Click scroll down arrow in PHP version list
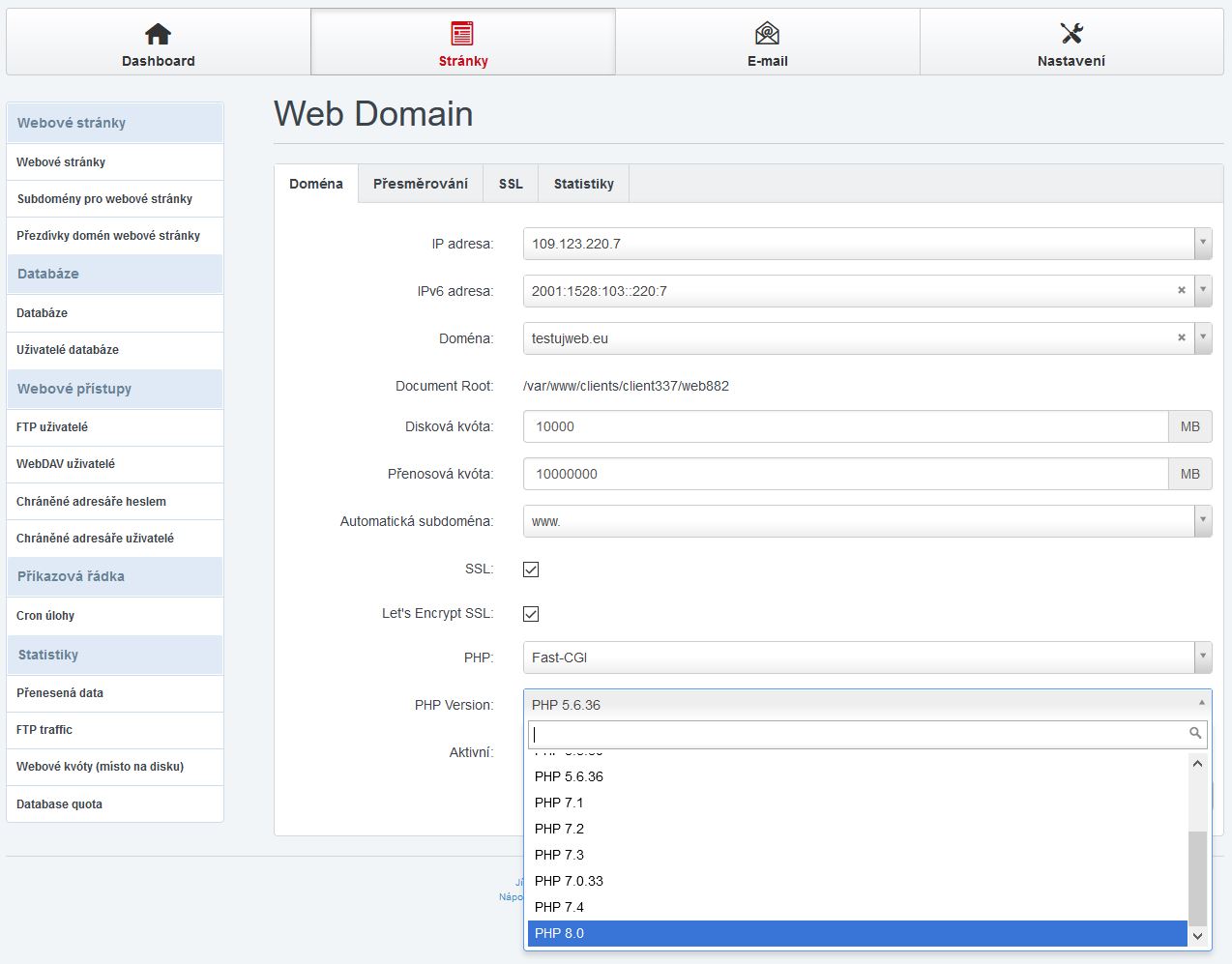1232x964 pixels. [x=1197, y=936]
